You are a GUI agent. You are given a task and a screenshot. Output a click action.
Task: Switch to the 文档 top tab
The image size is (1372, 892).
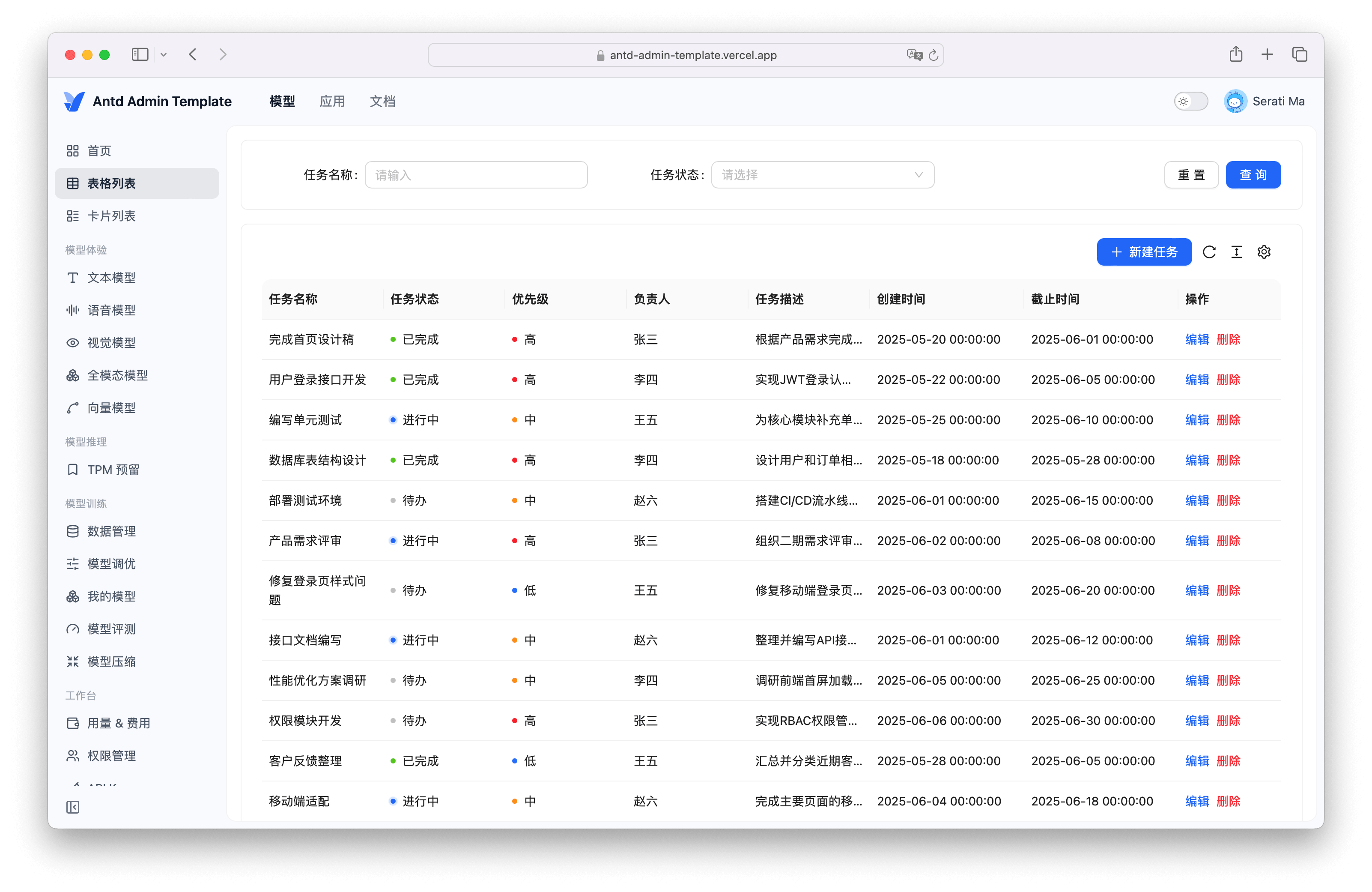click(382, 102)
